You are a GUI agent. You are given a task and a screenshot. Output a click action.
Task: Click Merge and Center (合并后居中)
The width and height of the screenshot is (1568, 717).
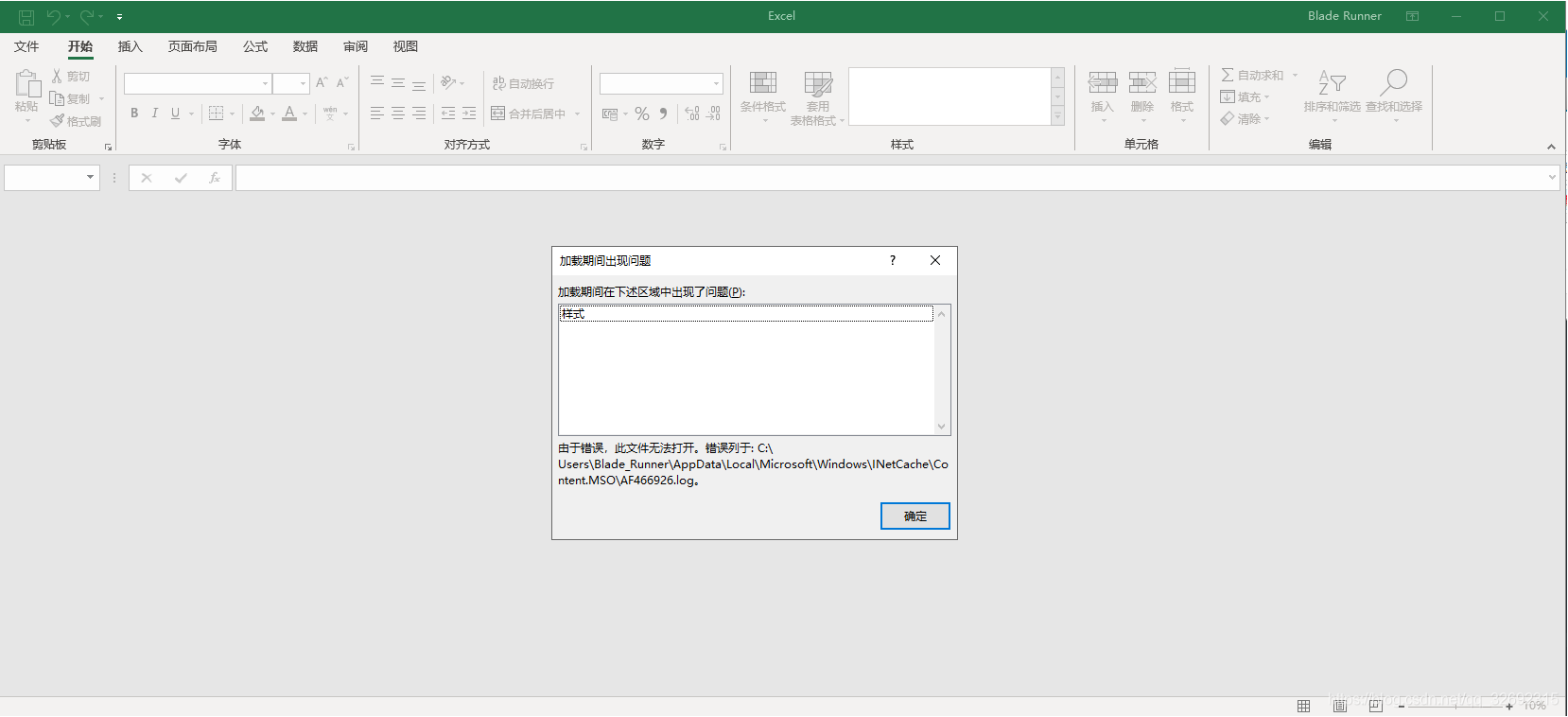pos(528,114)
